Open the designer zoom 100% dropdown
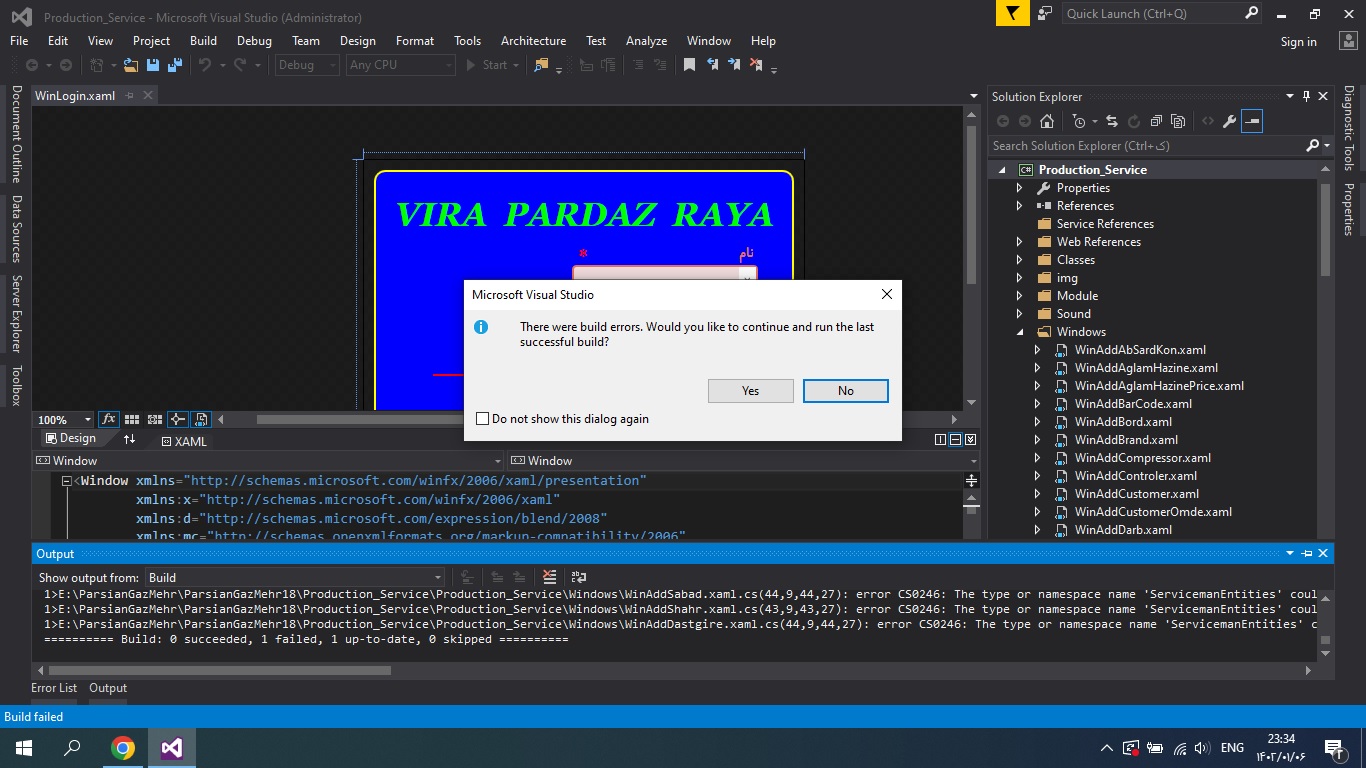This screenshot has width=1366, height=768. point(64,420)
